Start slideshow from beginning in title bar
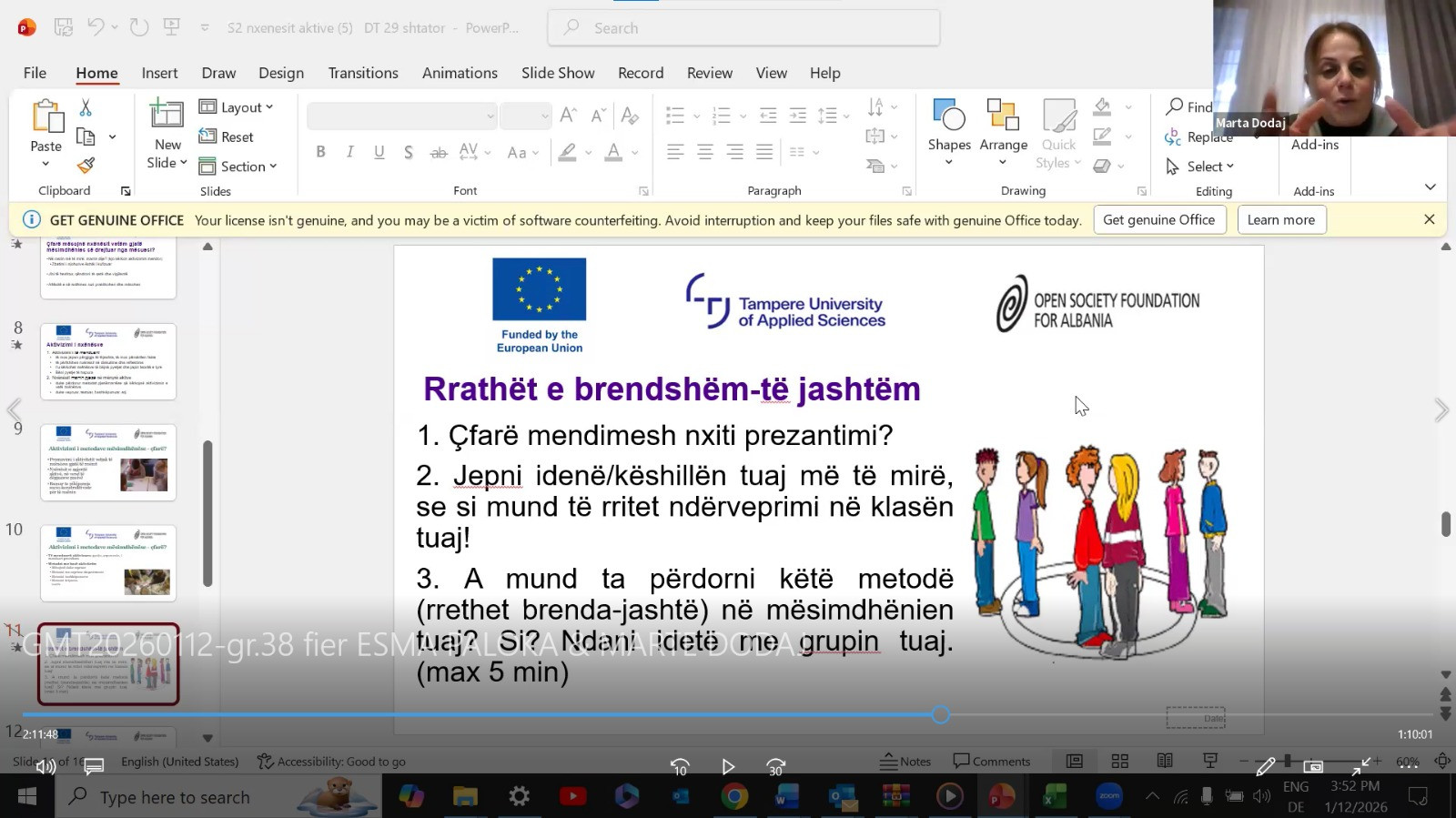 click(x=171, y=27)
